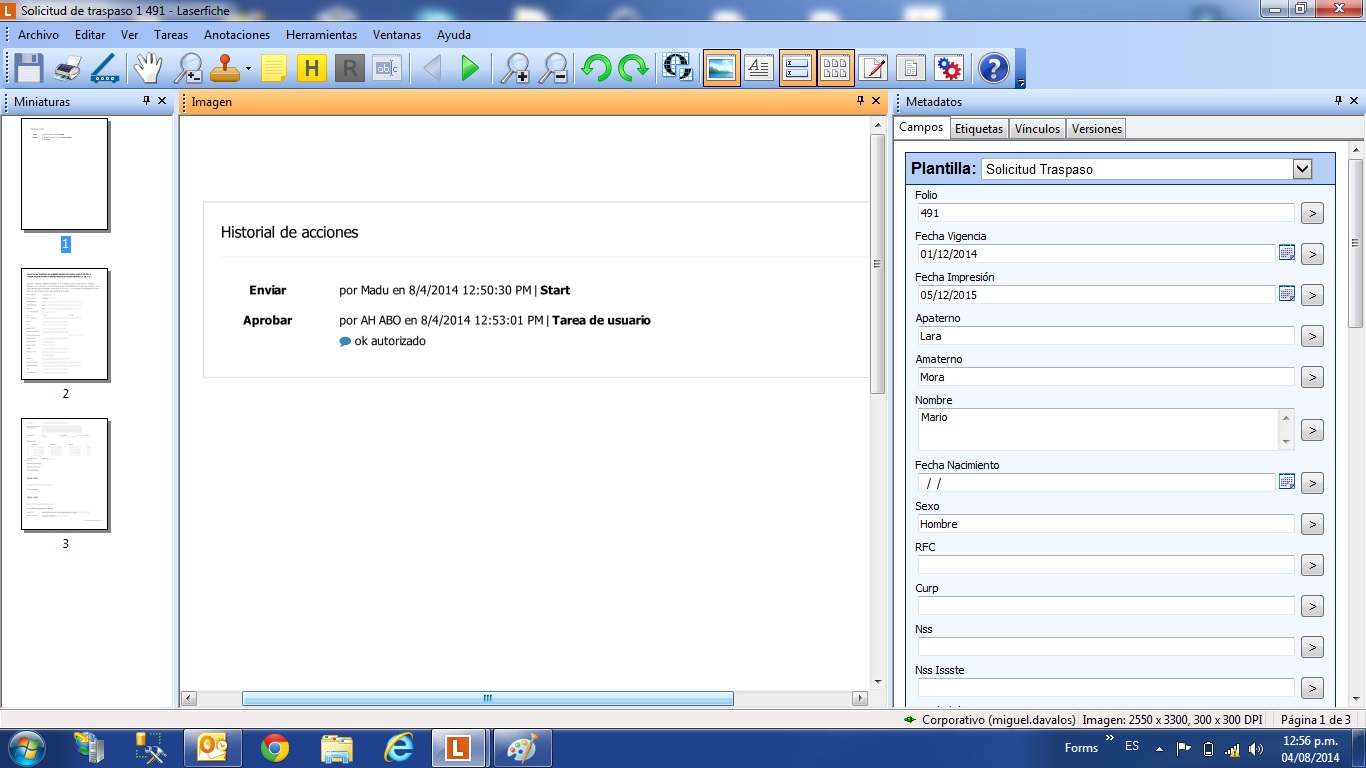Click into the Folio input field
Screen dimensions: 1366x768
tap(1106, 213)
